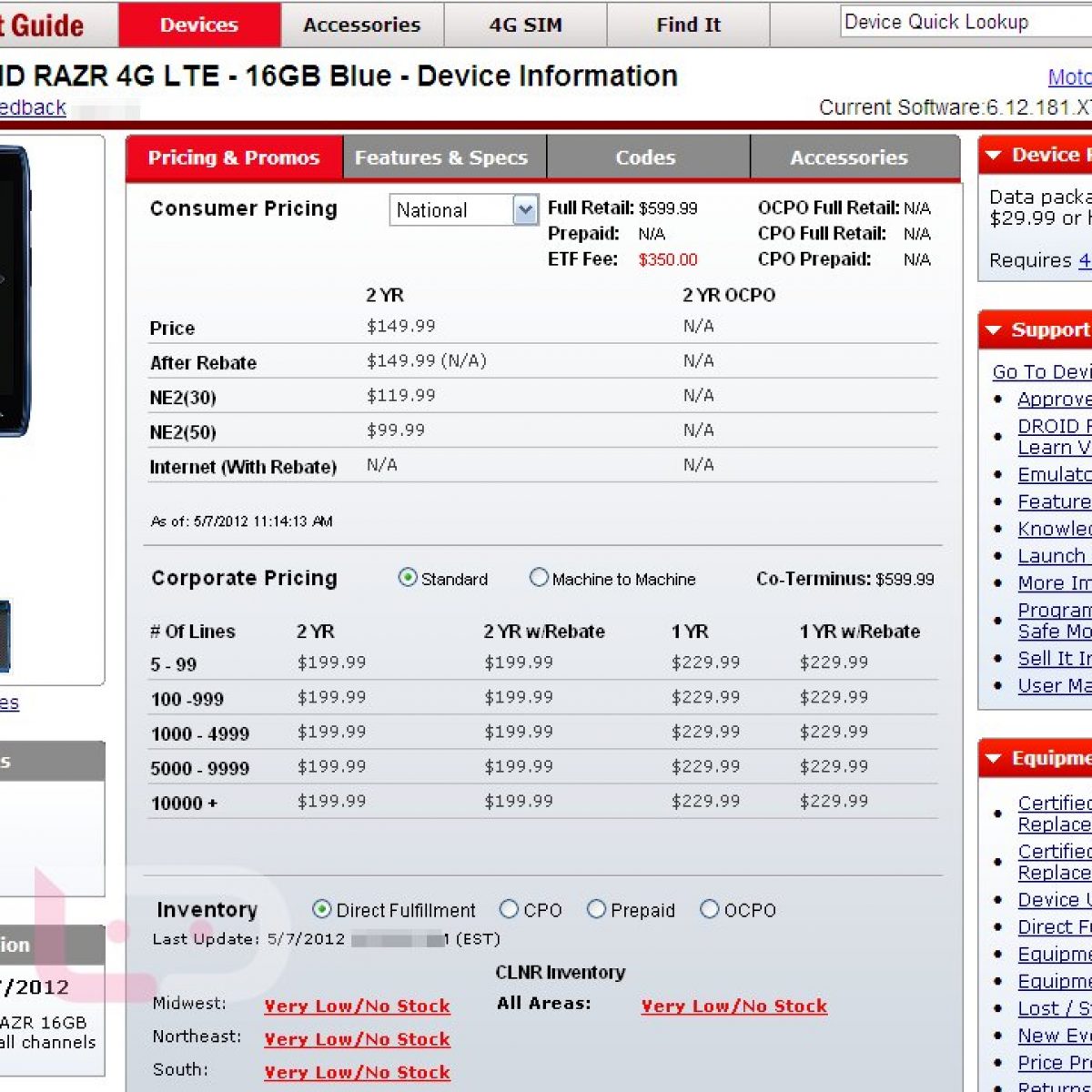The image size is (1092, 1092).
Task: Collapse the Support panel arrow
Action: (994, 330)
